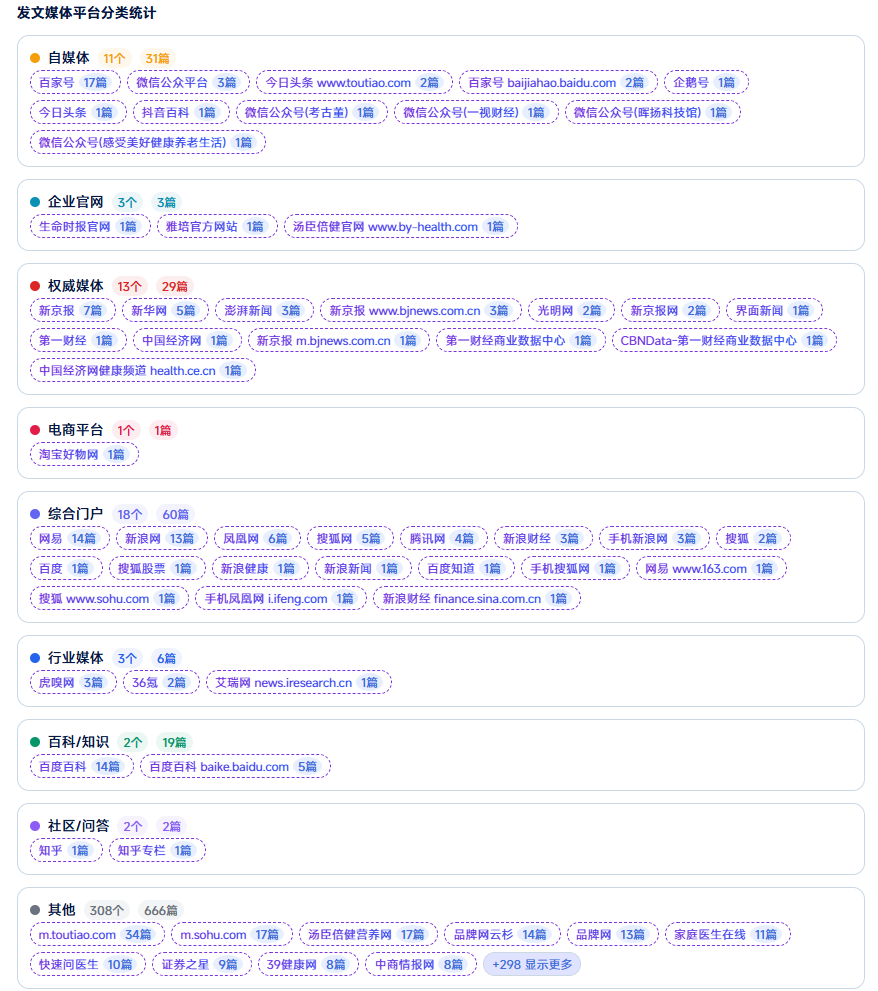Viewport: 878px width, 991px height.
Task: Open the 今日头条 www.toutiao.com tag
Action: tap(353, 82)
